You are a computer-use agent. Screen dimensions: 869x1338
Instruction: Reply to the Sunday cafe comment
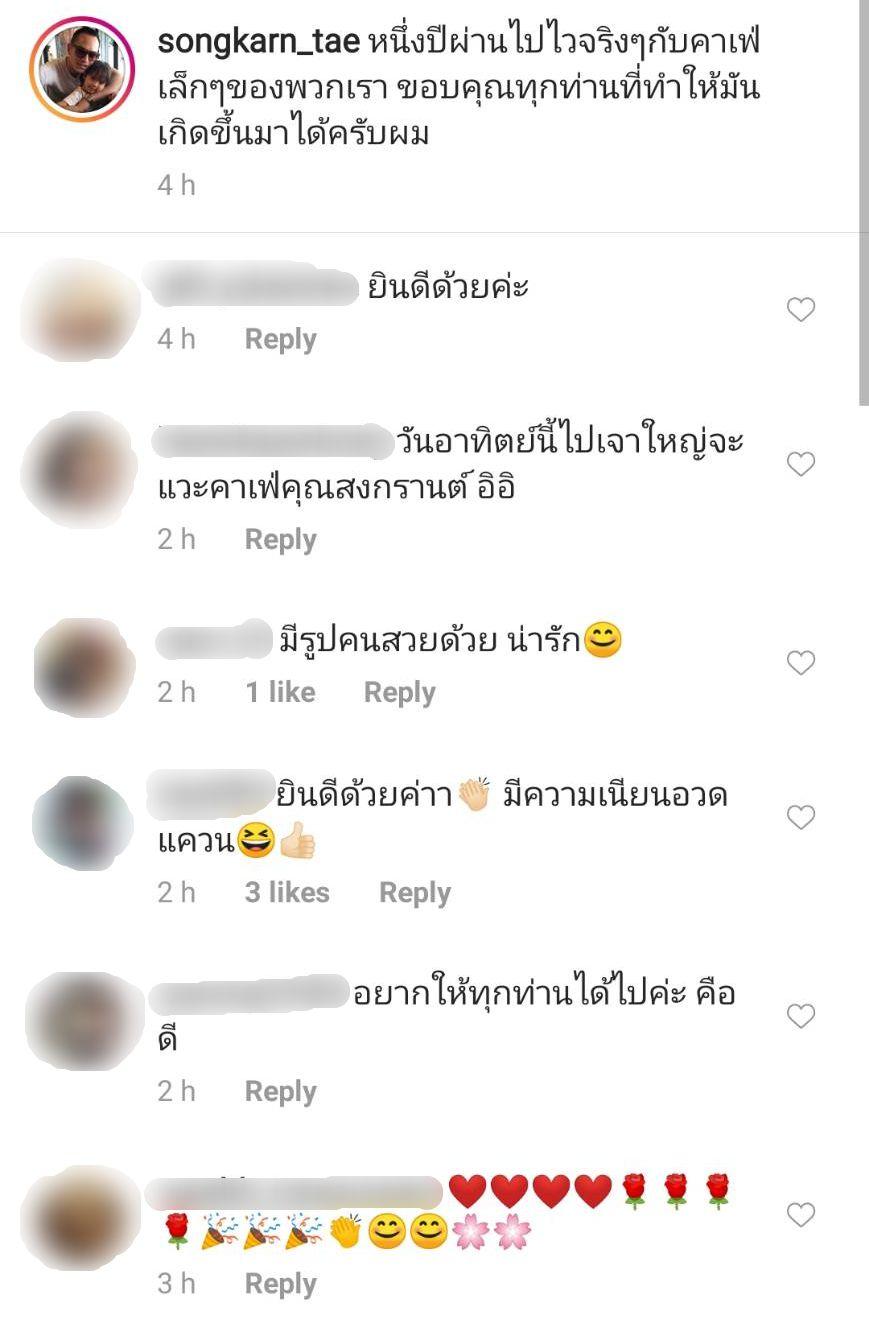(281, 539)
